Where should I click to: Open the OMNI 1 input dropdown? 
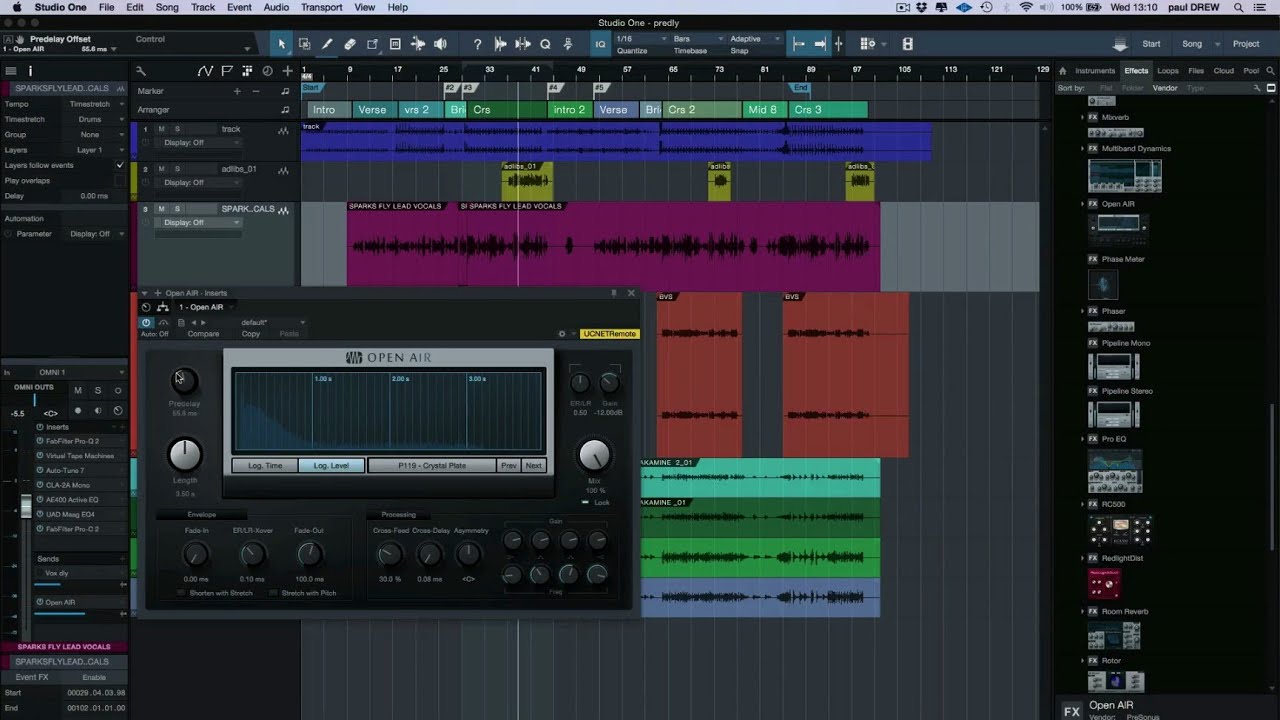pos(80,372)
